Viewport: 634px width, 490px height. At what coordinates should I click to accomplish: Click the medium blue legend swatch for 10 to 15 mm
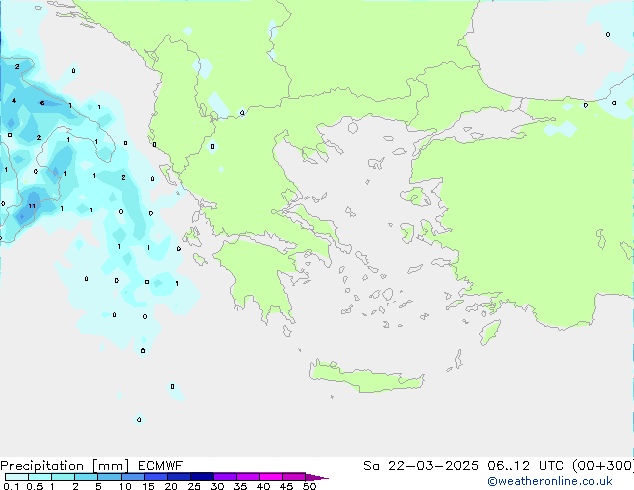coord(132,477)
